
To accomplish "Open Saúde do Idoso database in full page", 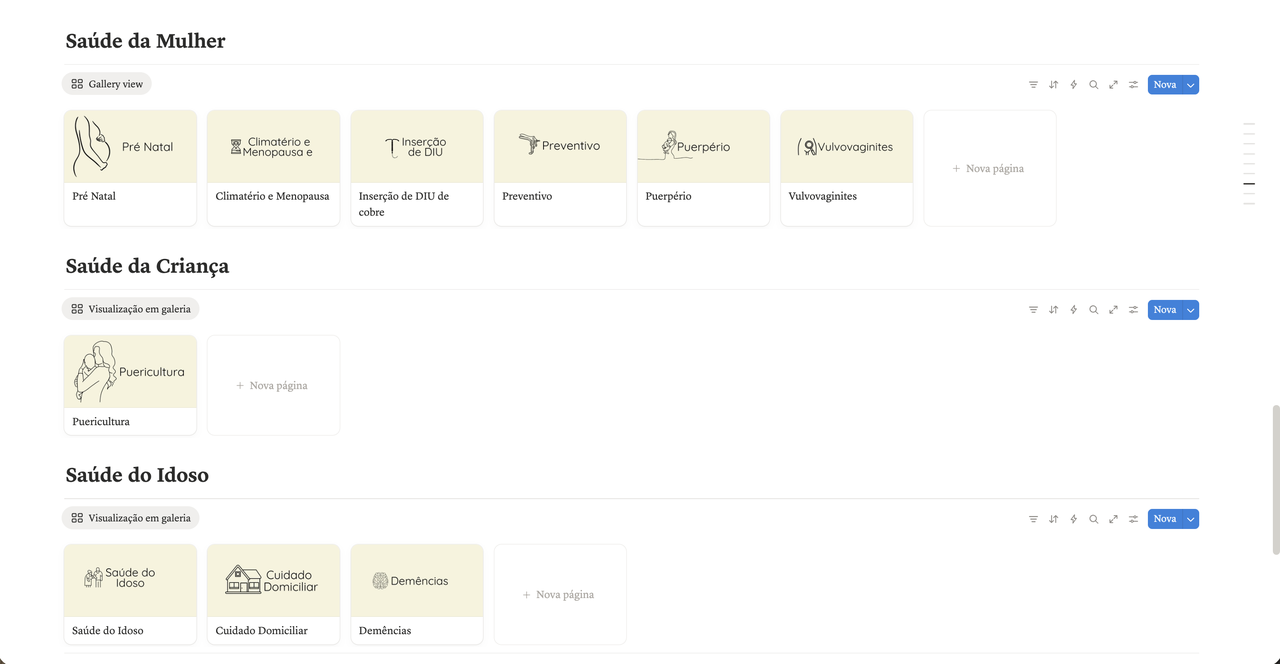I will coord(1113,519).
